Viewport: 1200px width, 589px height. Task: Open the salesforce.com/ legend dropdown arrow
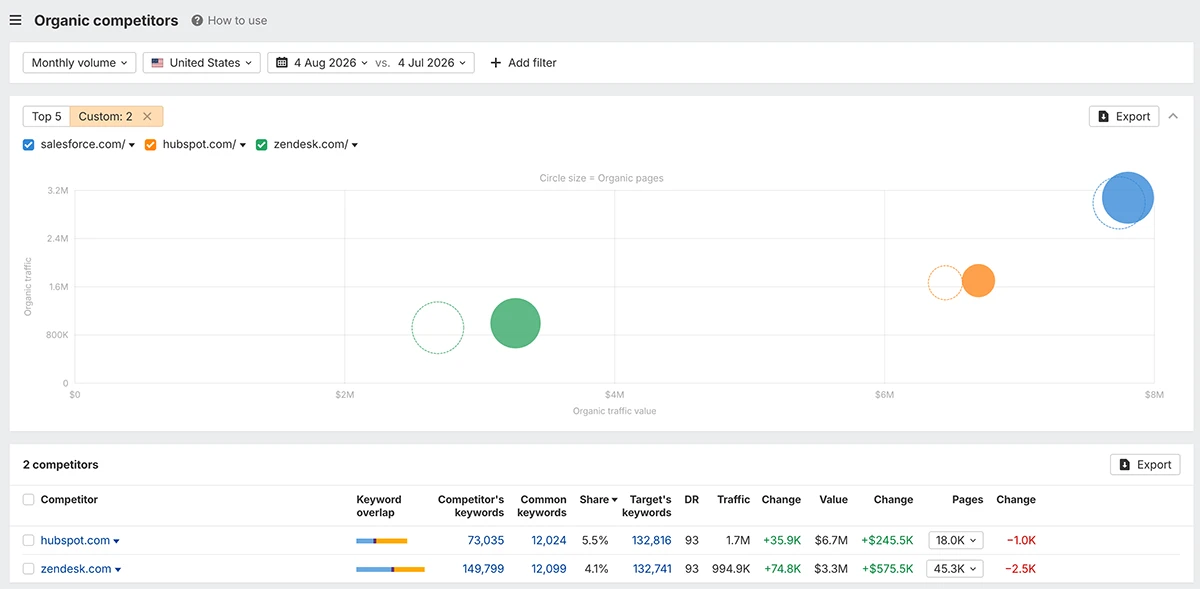[x=132, y=145]
